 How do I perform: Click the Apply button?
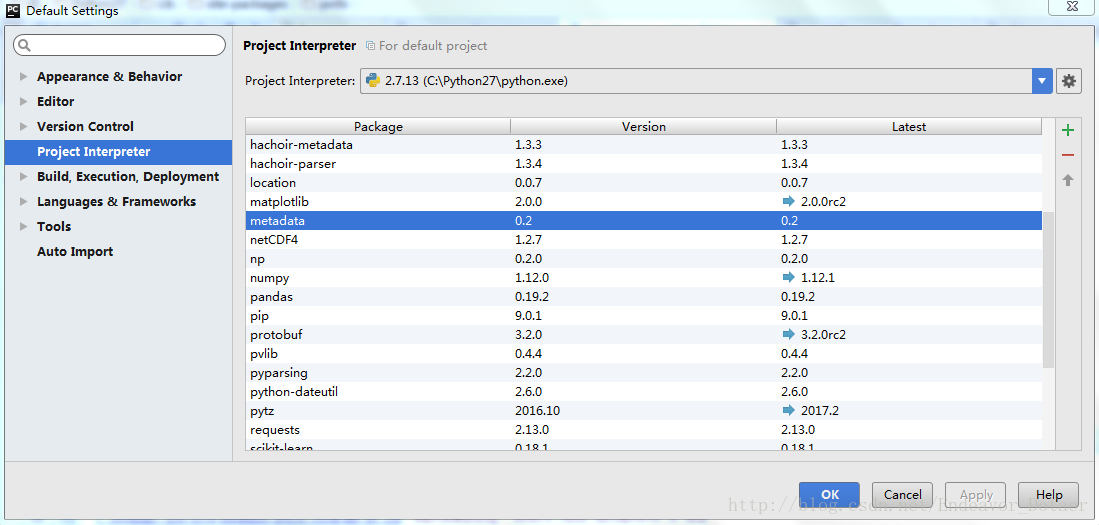point(976,495)
